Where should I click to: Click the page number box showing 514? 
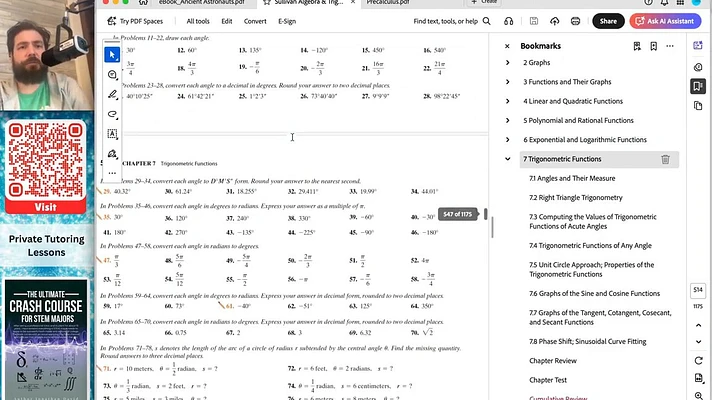(x=698, y=290)
